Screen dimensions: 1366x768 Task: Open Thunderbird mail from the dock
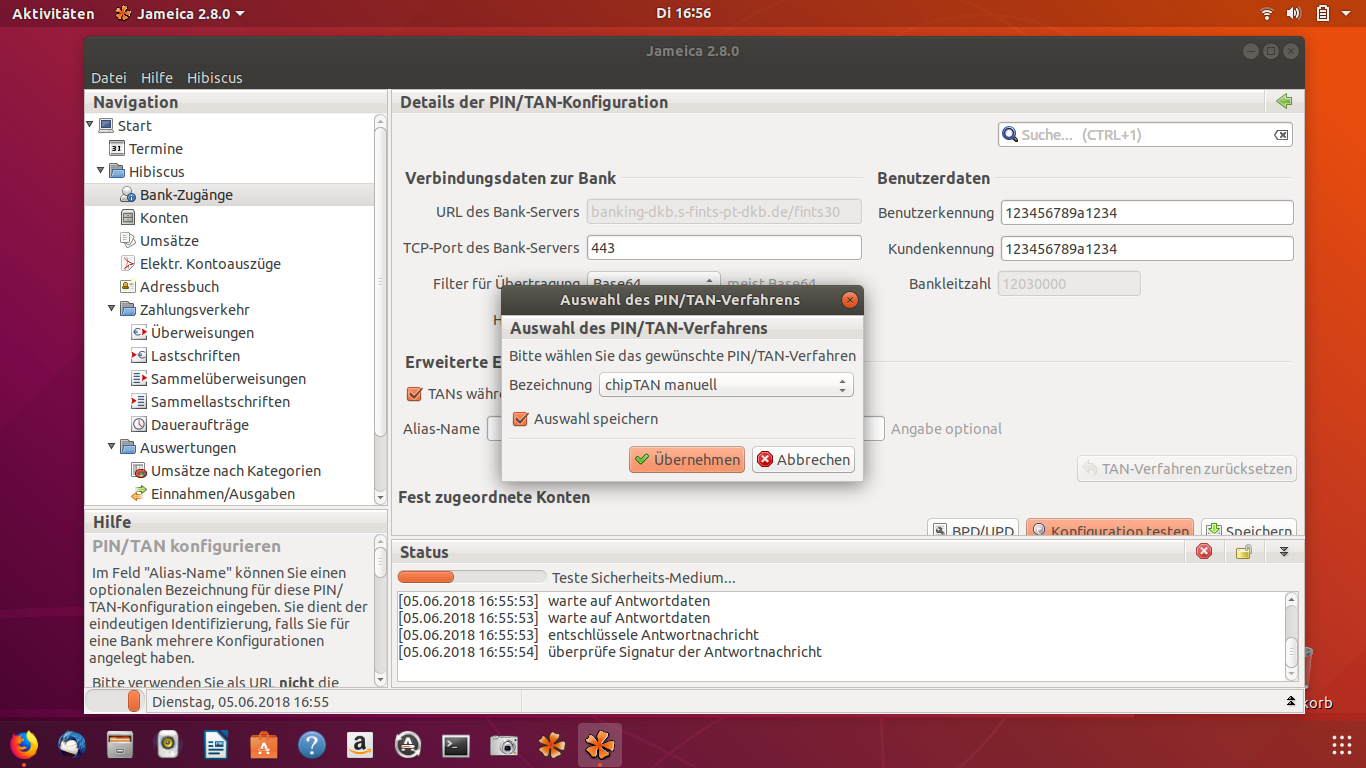click(71, 745)
